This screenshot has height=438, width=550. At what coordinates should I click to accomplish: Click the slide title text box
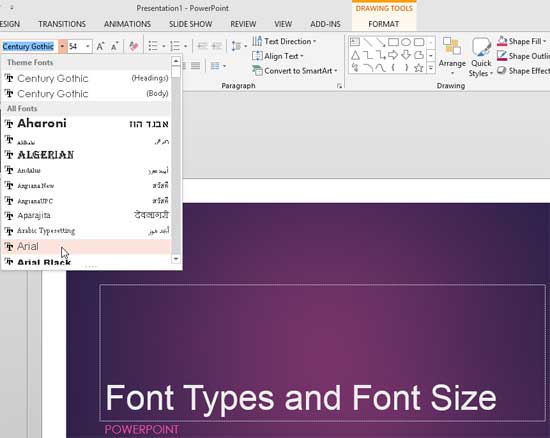(322, 353)
